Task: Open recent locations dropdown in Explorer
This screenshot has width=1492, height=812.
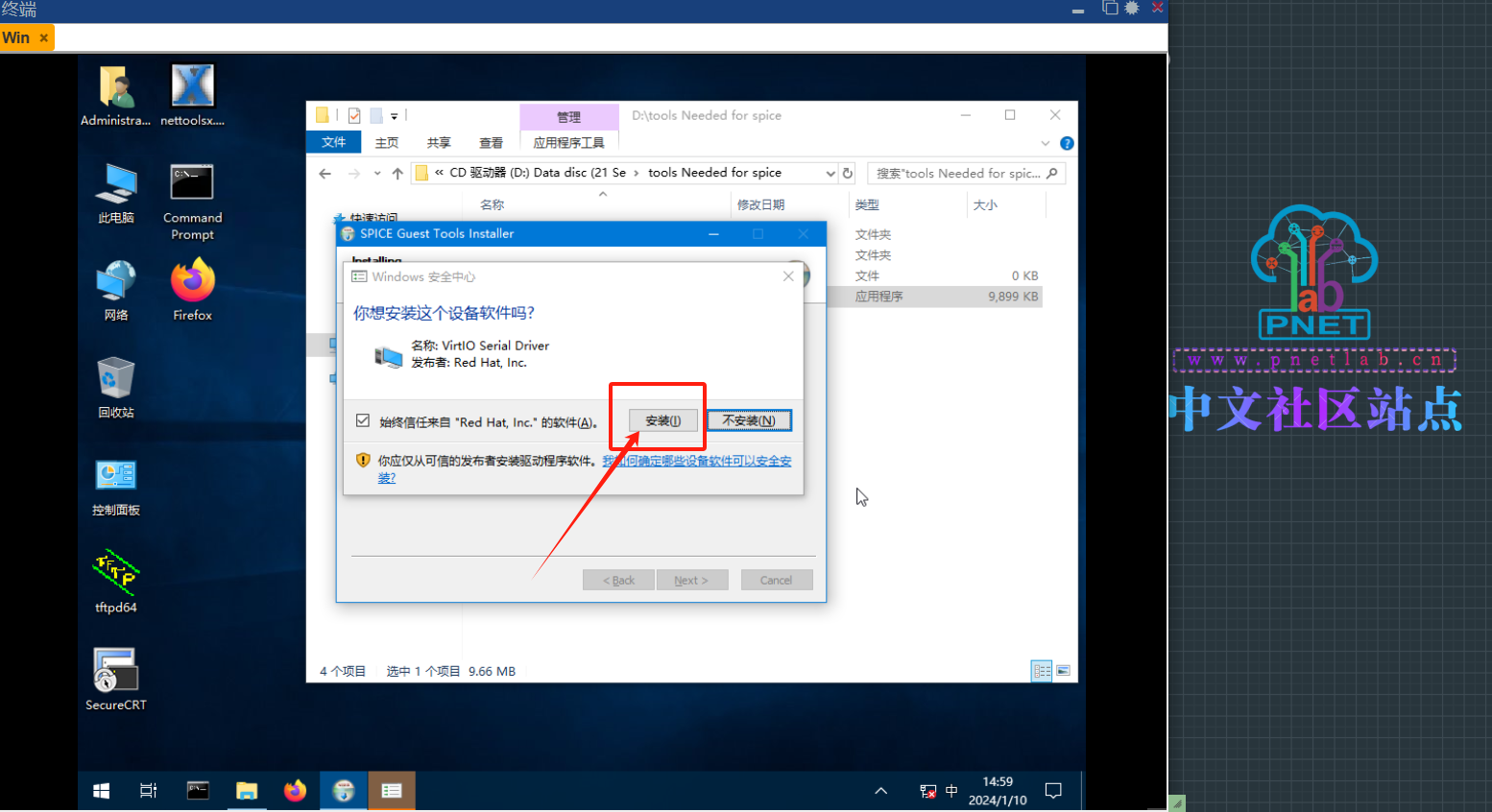Action: pyautogui.click(x=377, y=174)
